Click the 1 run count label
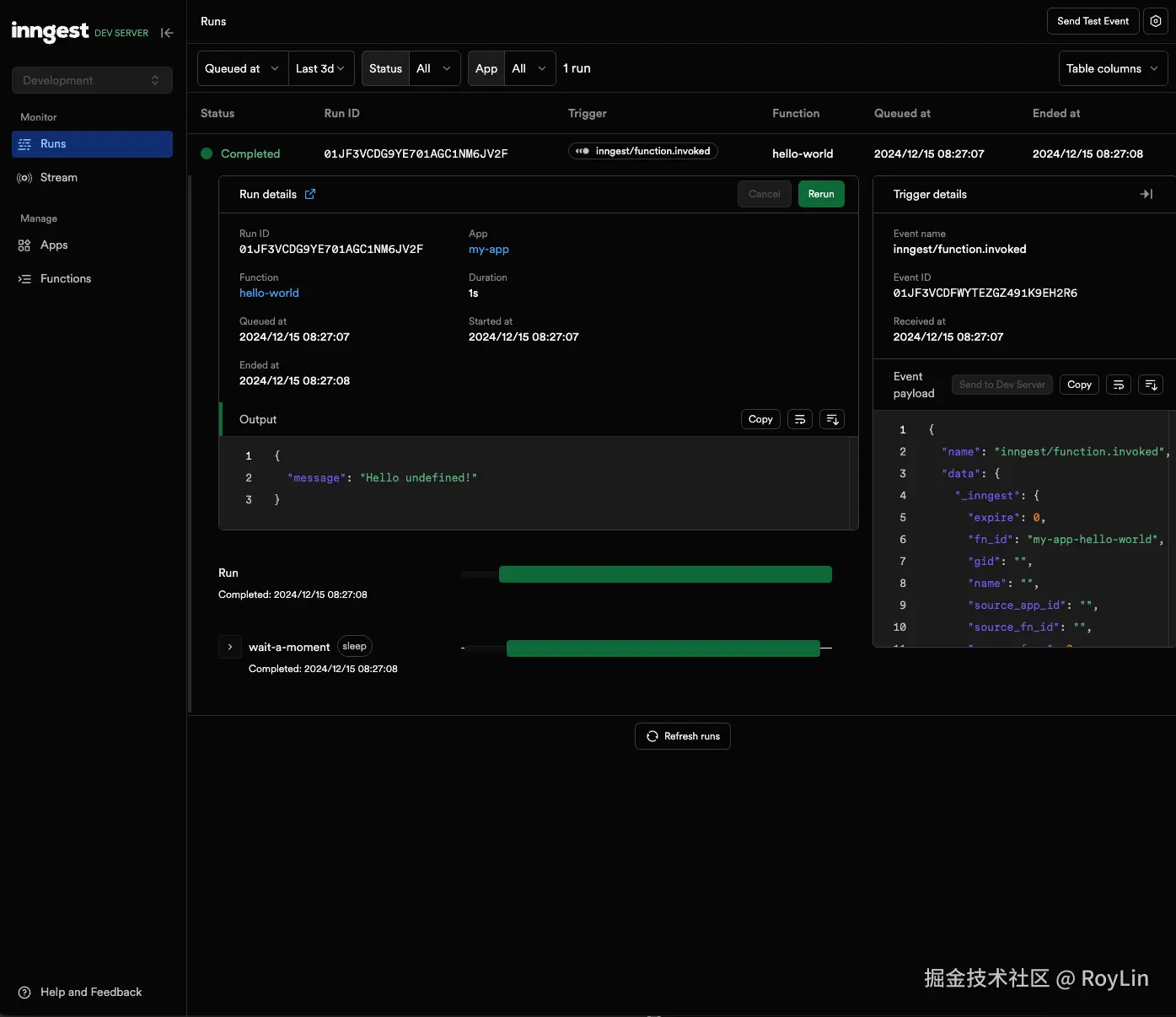The image size is (1176, 1017). point(577,68)
